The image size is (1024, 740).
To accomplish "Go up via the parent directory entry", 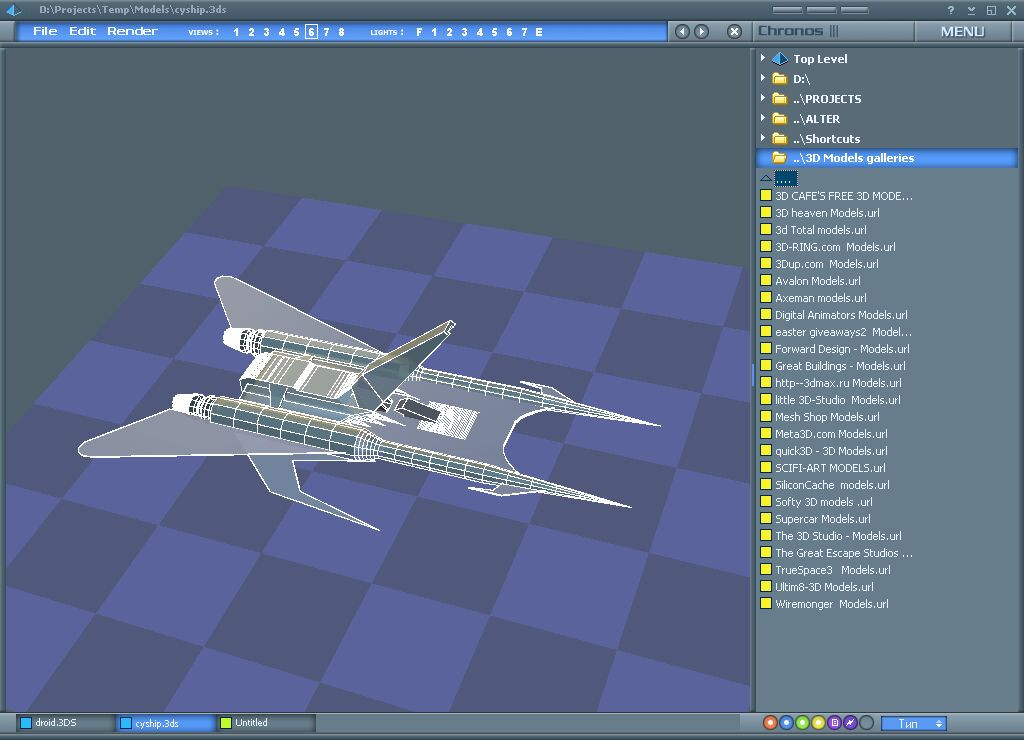I will pyautogui.click(x=785, y=178).
